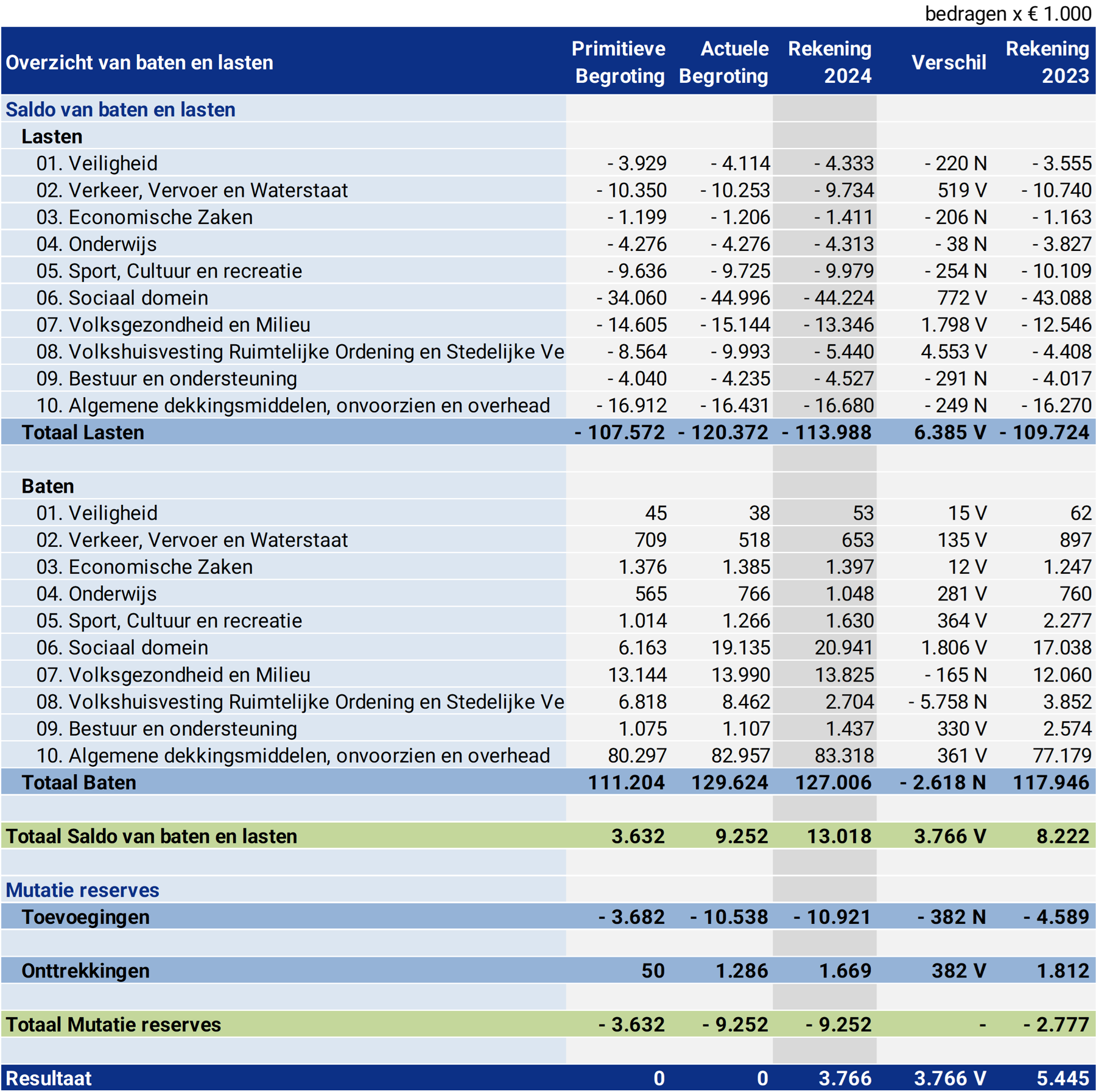Select the 'Verschil' column header
The height and width of the screenshot is (1092, 1096).
(x=948, y=62)
